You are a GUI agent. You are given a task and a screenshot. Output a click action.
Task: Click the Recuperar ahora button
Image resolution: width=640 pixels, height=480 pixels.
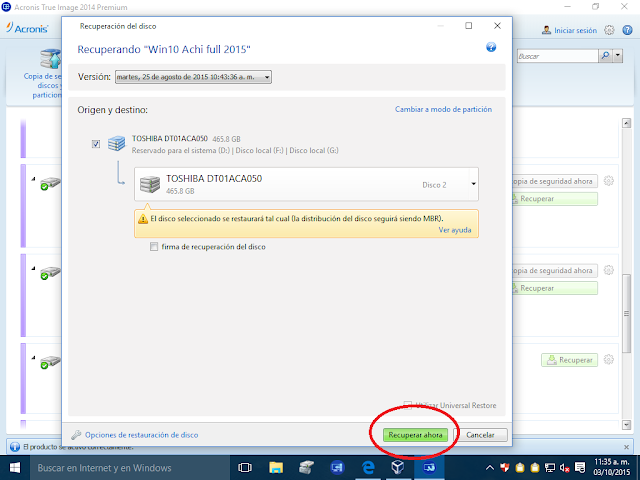(415, 435)
